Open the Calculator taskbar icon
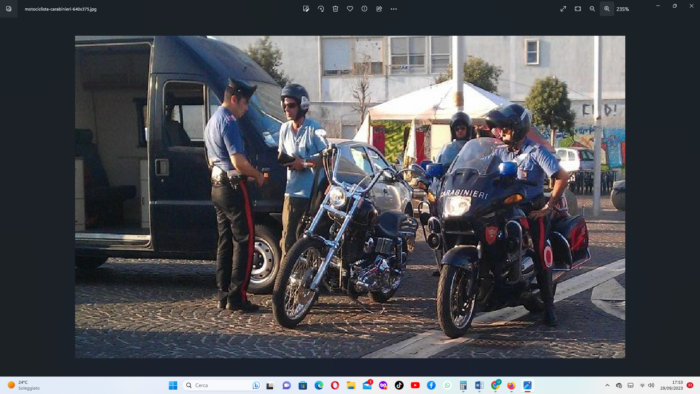 [x=463, y=386]
